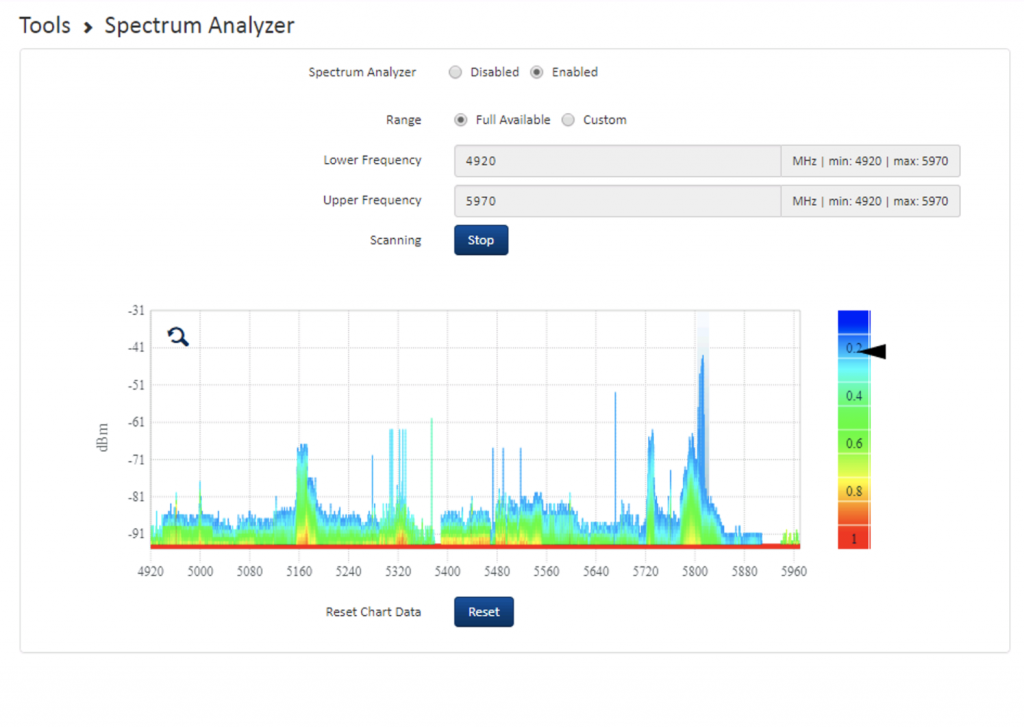The width and height of the screenshot is (1024, 728).
Task: Click the 5160 label on frequency axis
Action: pos(299,571)
